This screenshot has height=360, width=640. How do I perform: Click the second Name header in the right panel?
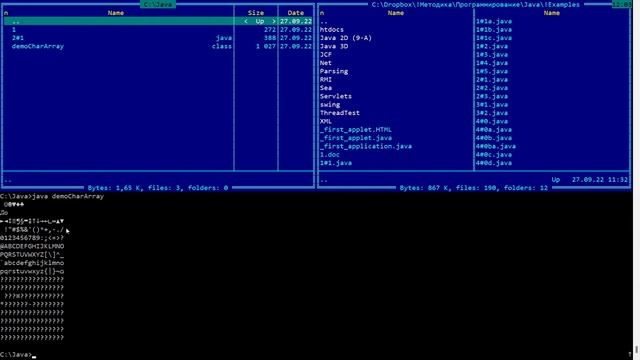tap(551, 13)
